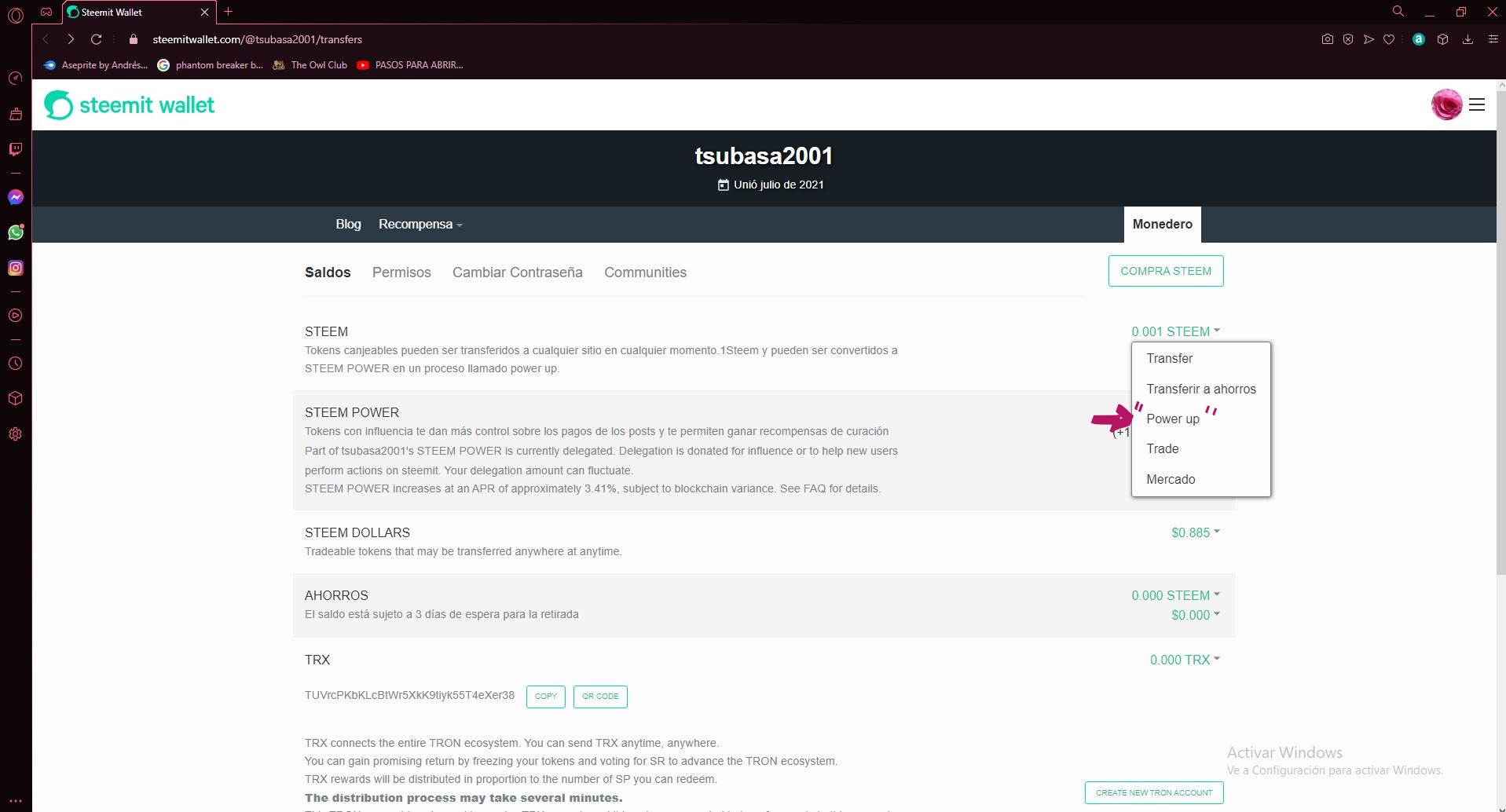Image resolution: width=1506 pixels, height=812 pixels.
Task: Switch to the Permisos tab
Action: coord(401,272)
